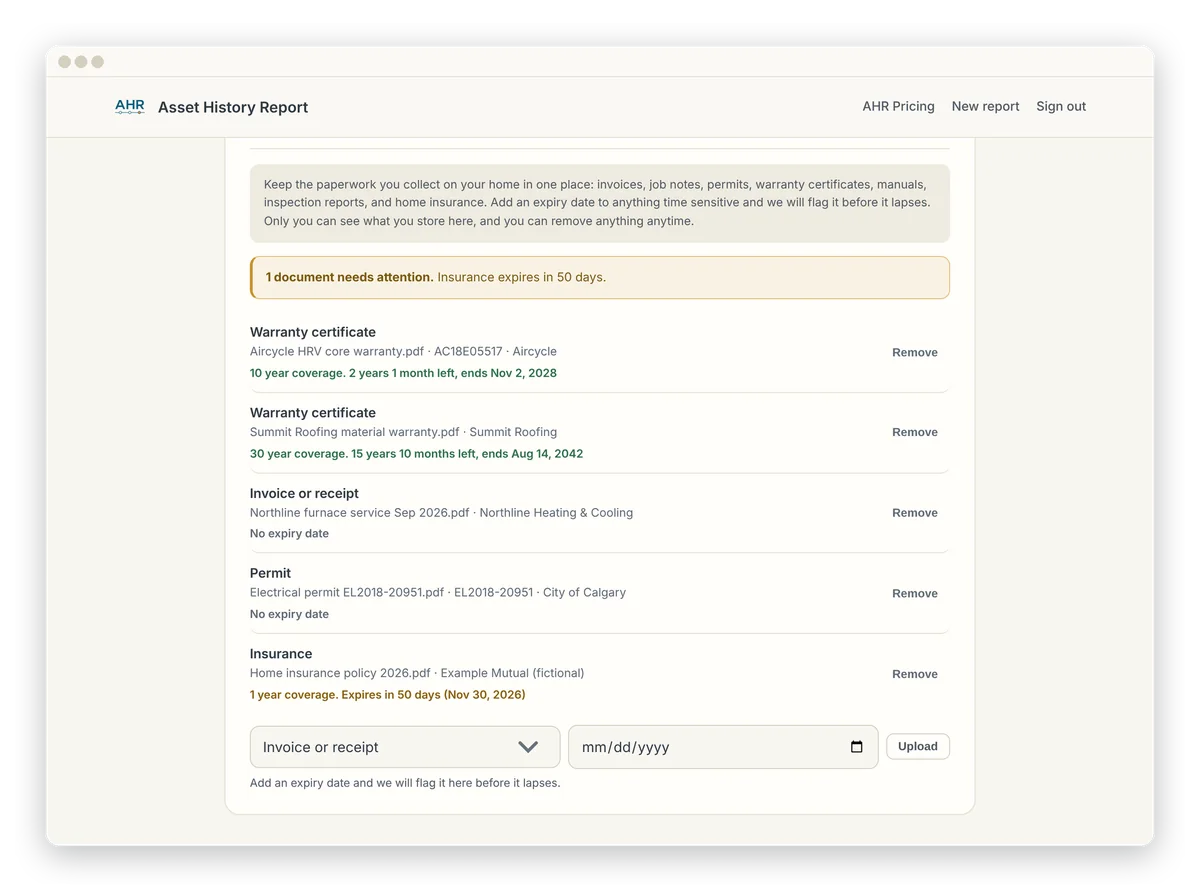This screenshot has height=892, width=1200.
Task: Select Home insurance policy 2026.pdf text
Action: click(340, 673)
